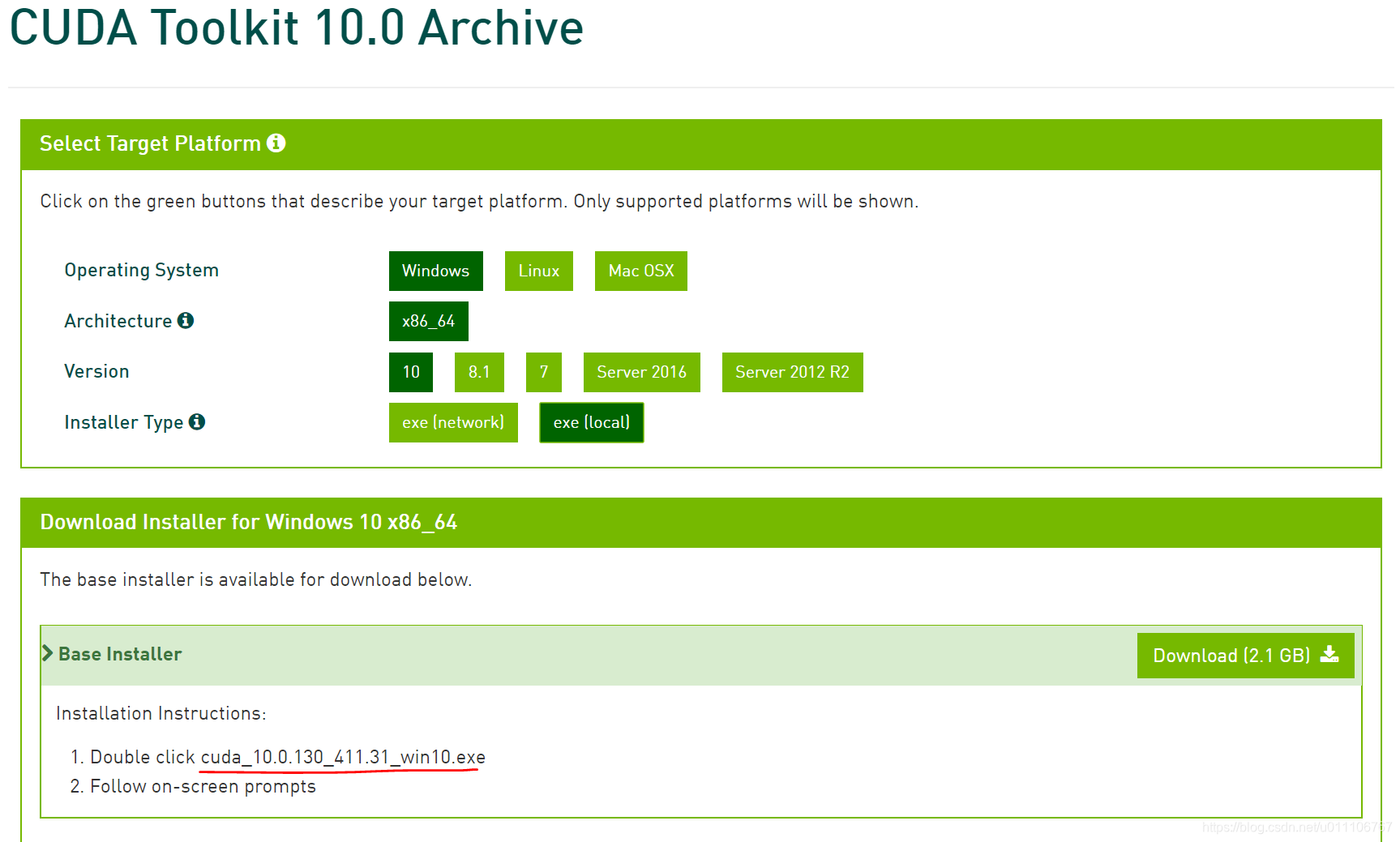Click info icon next to Installer Type
This screenshot has height=842, width=1400.
[197, 421]
